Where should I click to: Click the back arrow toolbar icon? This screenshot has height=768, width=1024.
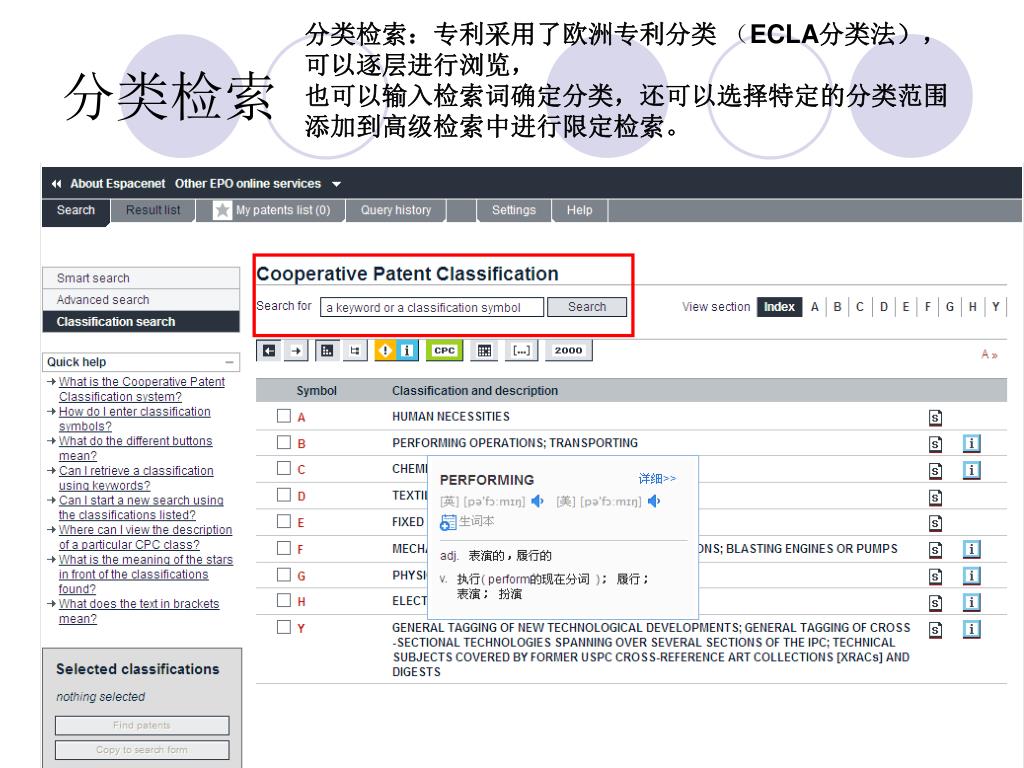coord(269,351)
